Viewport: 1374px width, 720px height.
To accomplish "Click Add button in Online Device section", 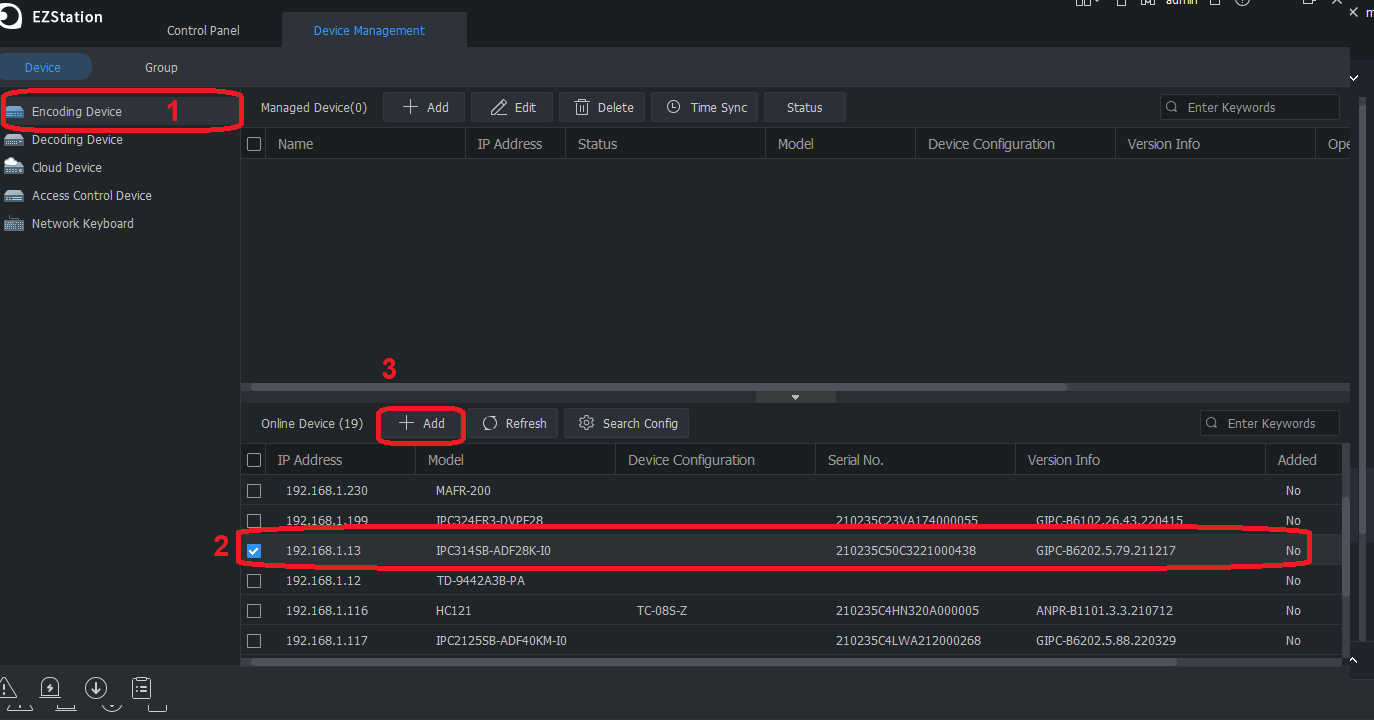I will point(422,423).
